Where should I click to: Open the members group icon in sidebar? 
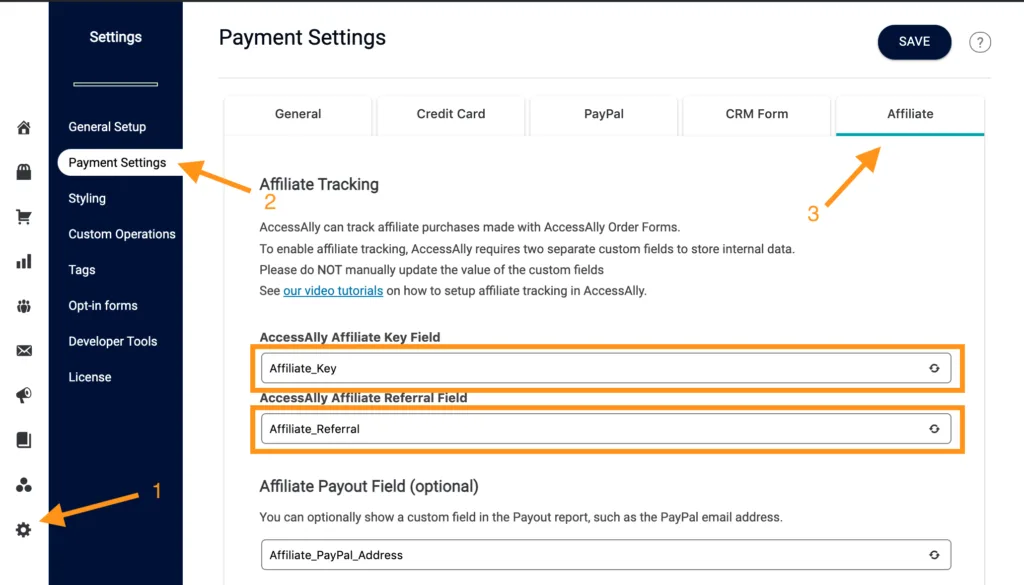pyautogui.click(x=23, y=484)
